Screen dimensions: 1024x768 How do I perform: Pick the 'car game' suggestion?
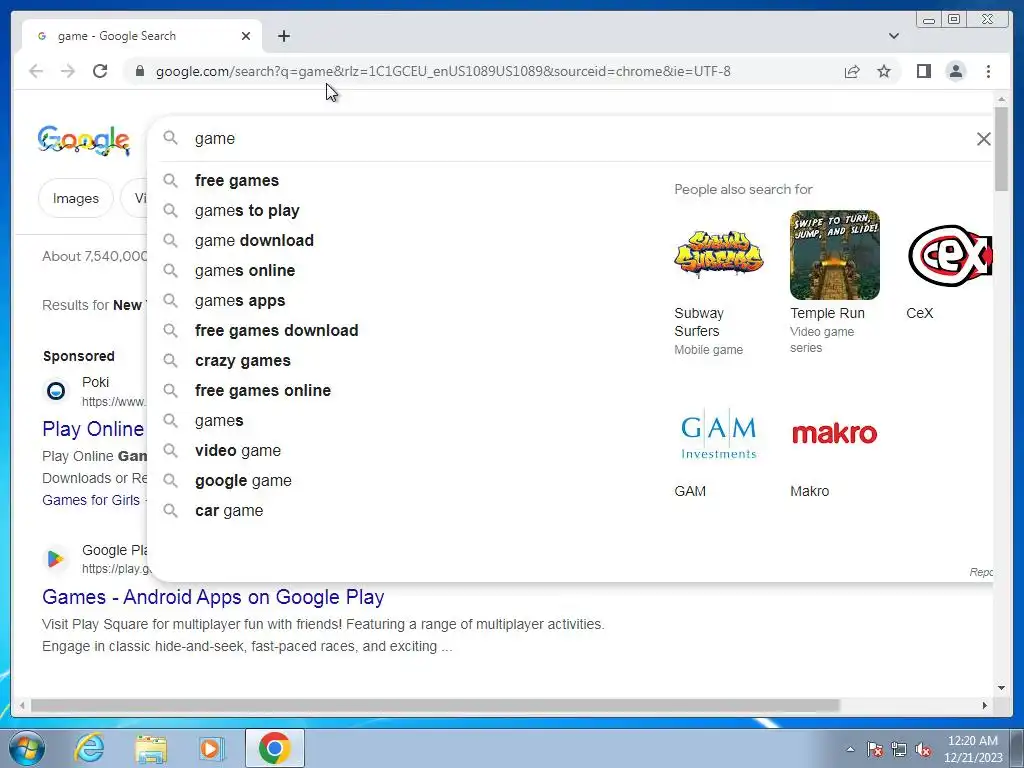tap(229, 511)
